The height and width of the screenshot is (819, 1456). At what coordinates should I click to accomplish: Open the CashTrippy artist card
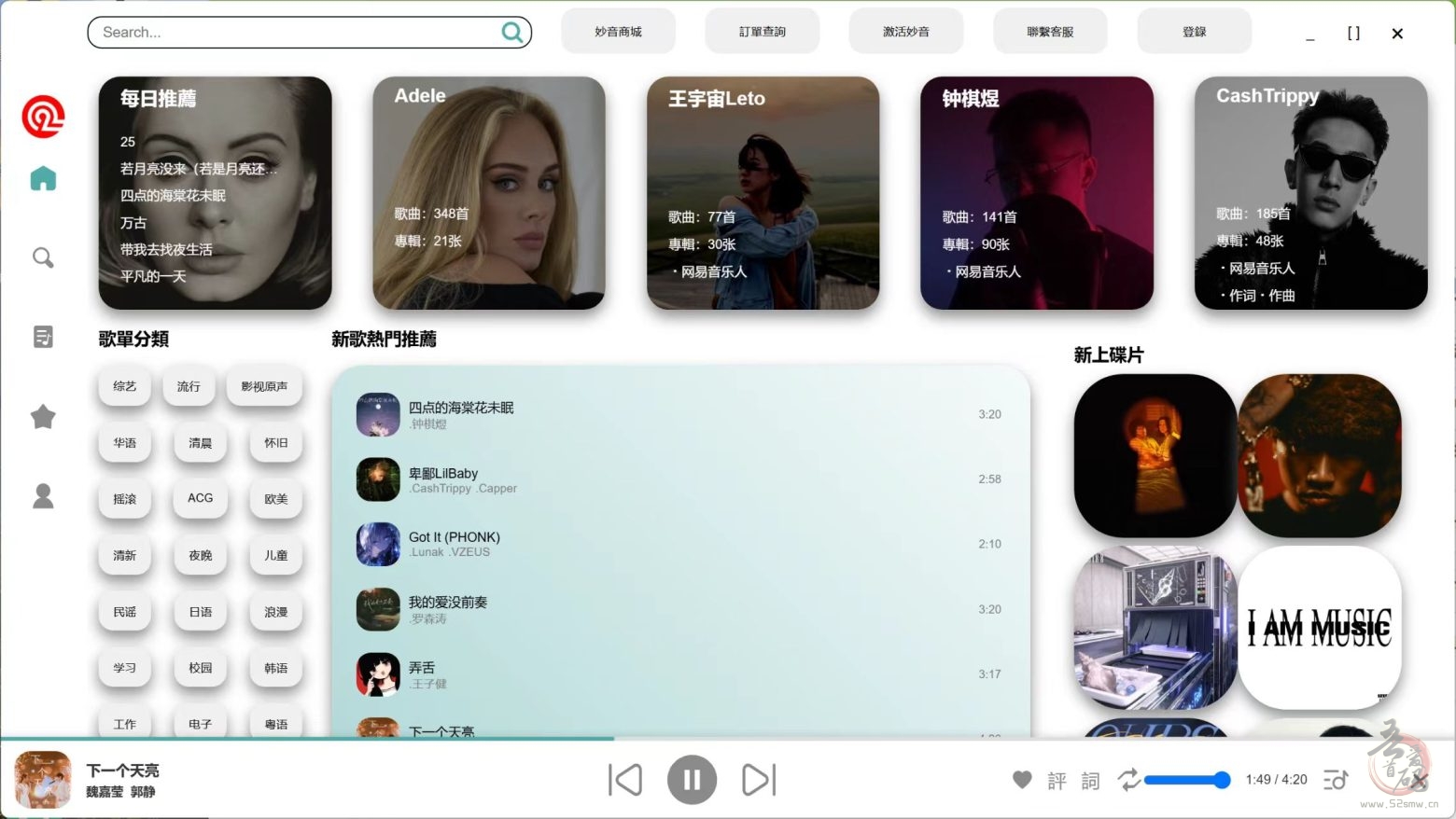pos(1310,192)
